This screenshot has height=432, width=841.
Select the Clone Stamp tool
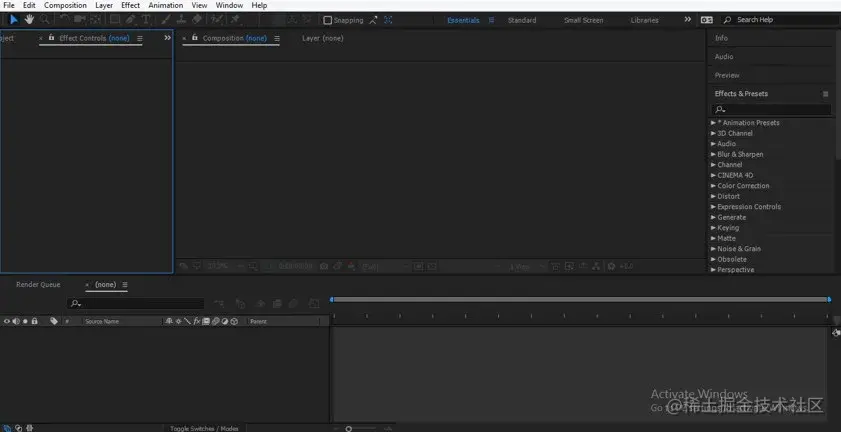tap(181, 20)
